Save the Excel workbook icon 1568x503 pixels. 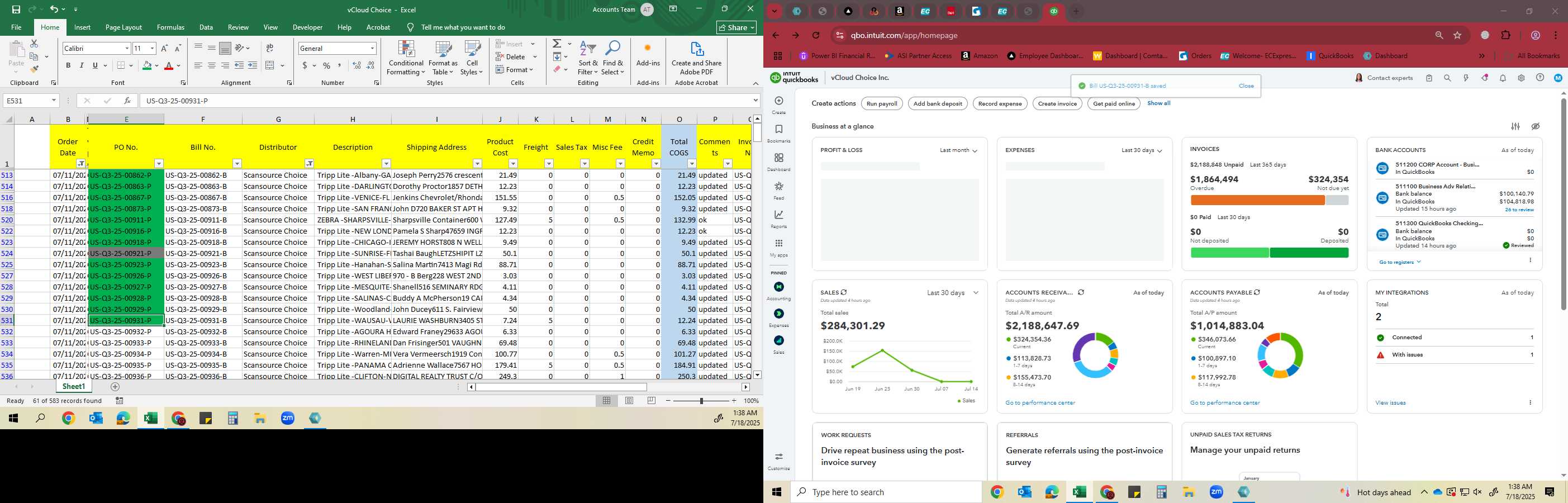coord(16,9)
